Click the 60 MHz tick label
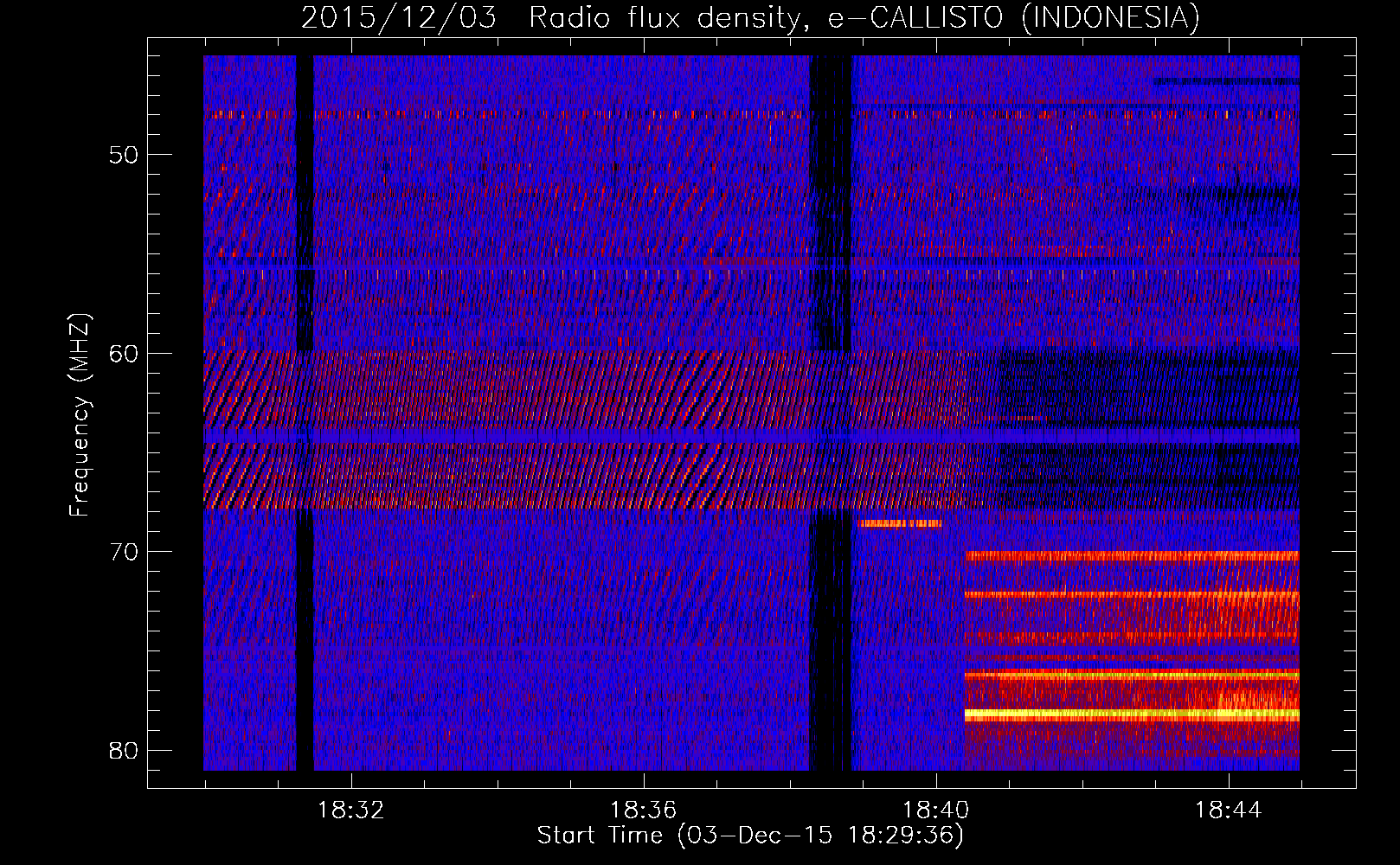 click(x=124, y=353)
